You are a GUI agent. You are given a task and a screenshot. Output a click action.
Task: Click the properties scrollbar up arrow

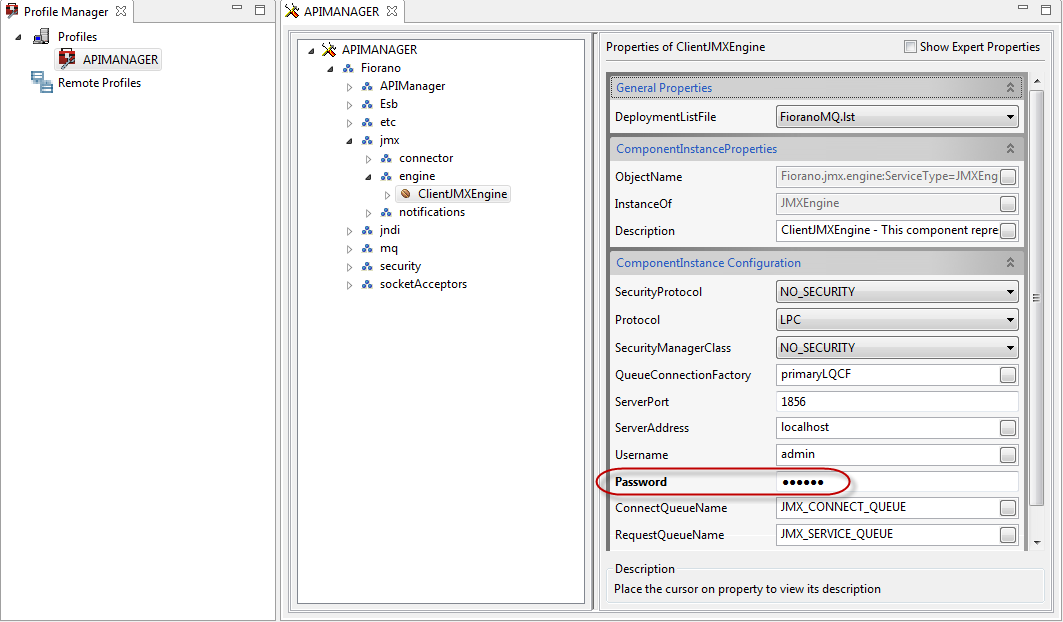coord(1037,81)
